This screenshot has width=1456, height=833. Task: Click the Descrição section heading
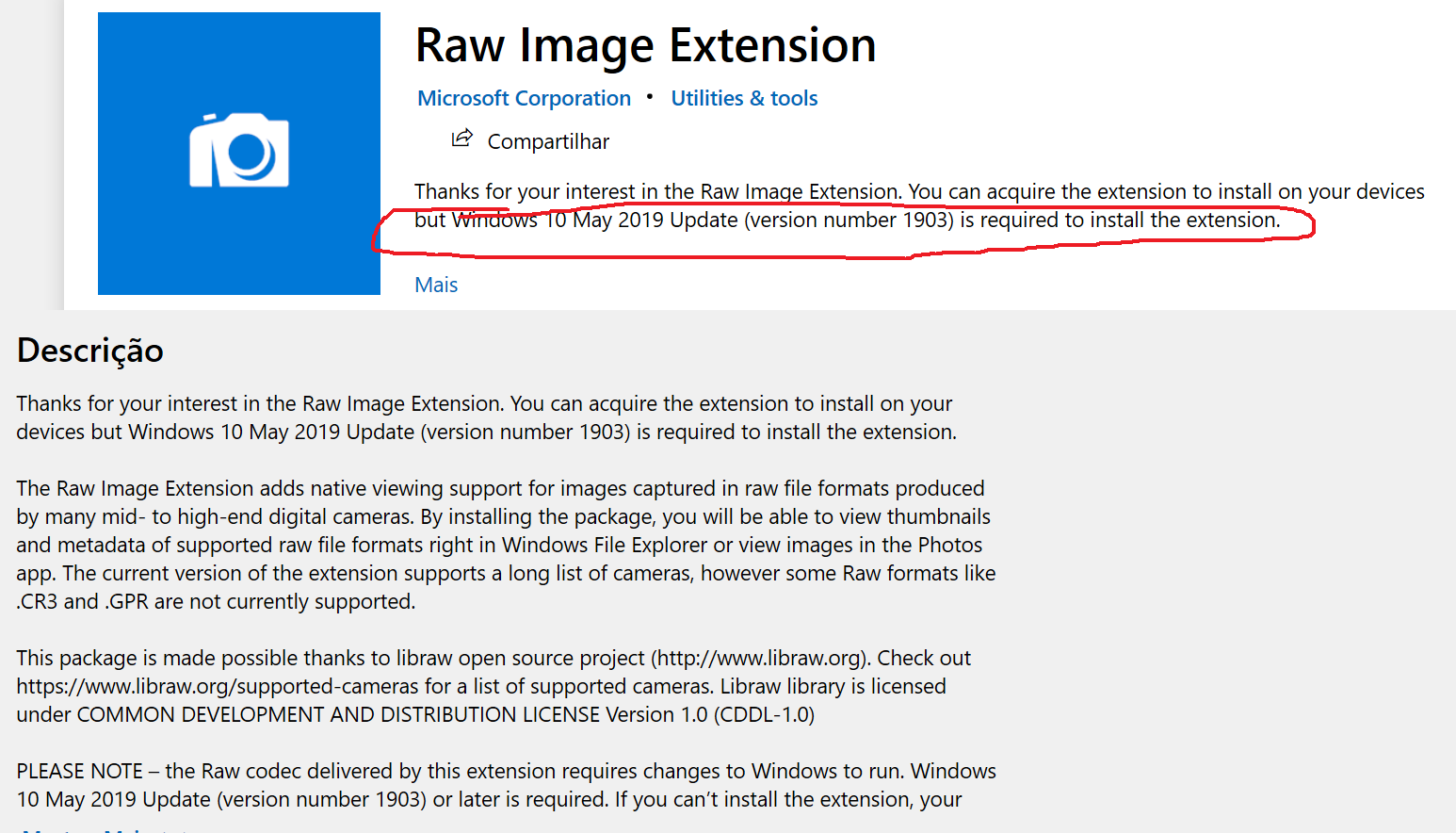coord(90,351)
